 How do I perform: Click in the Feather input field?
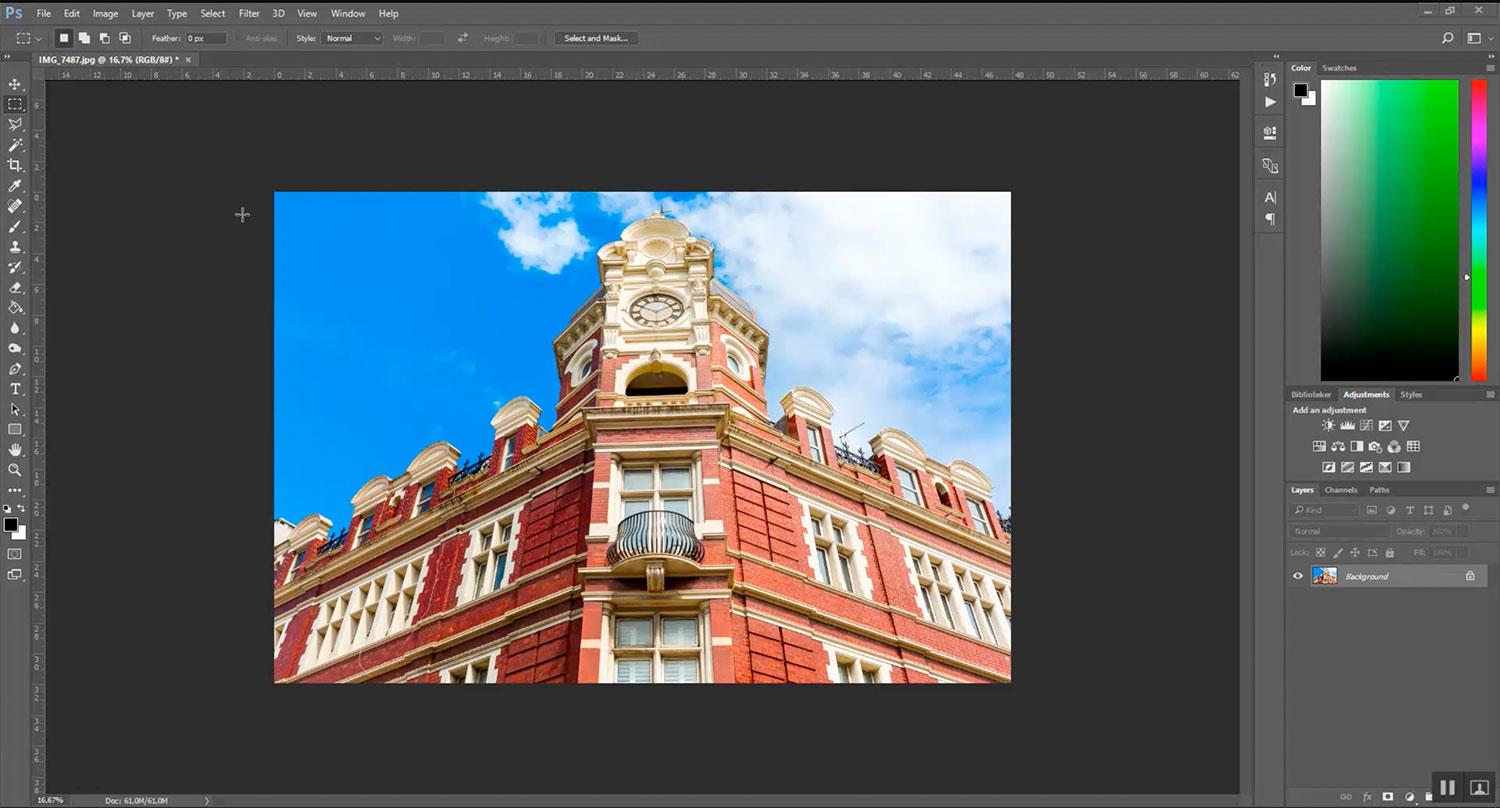tap(205, 38)
